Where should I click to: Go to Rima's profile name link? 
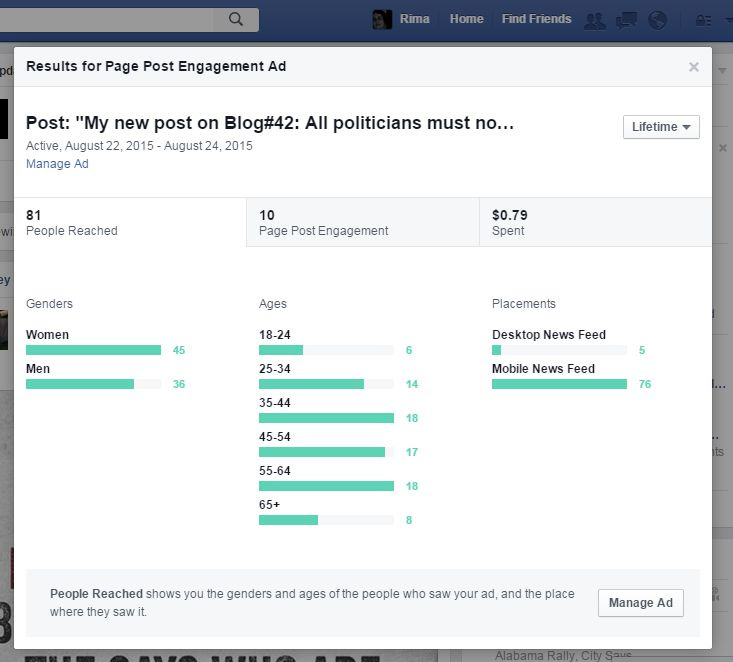(x=415, y=19)
